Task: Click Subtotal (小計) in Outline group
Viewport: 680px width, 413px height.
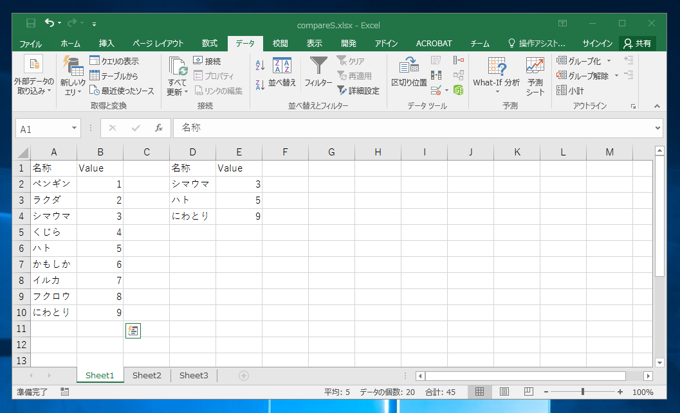Action: pos(570,90)
